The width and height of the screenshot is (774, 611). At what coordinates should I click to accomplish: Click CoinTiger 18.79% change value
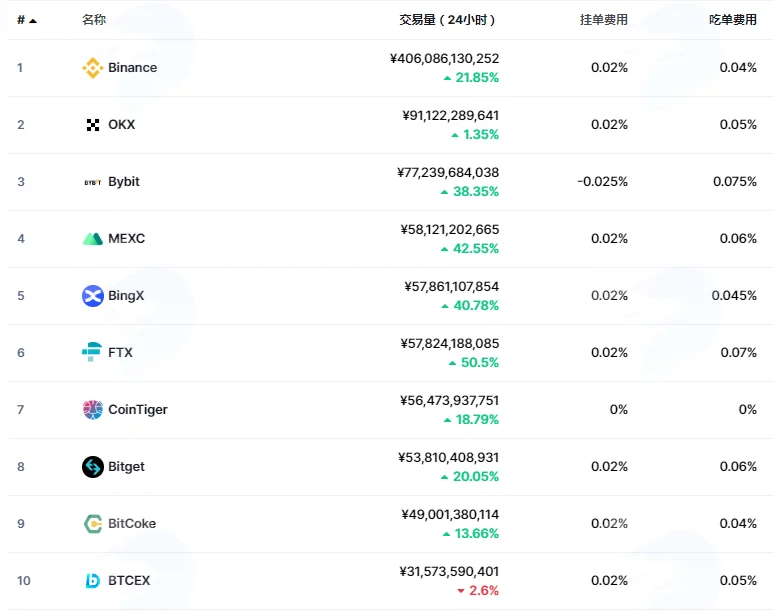tap(477, 420)
